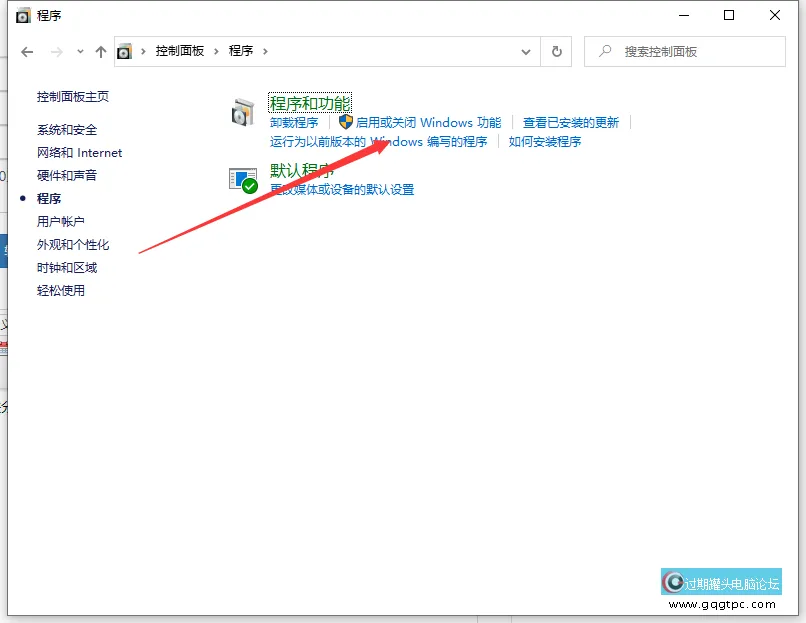Click the Programs and Features icon

[243, 112]
